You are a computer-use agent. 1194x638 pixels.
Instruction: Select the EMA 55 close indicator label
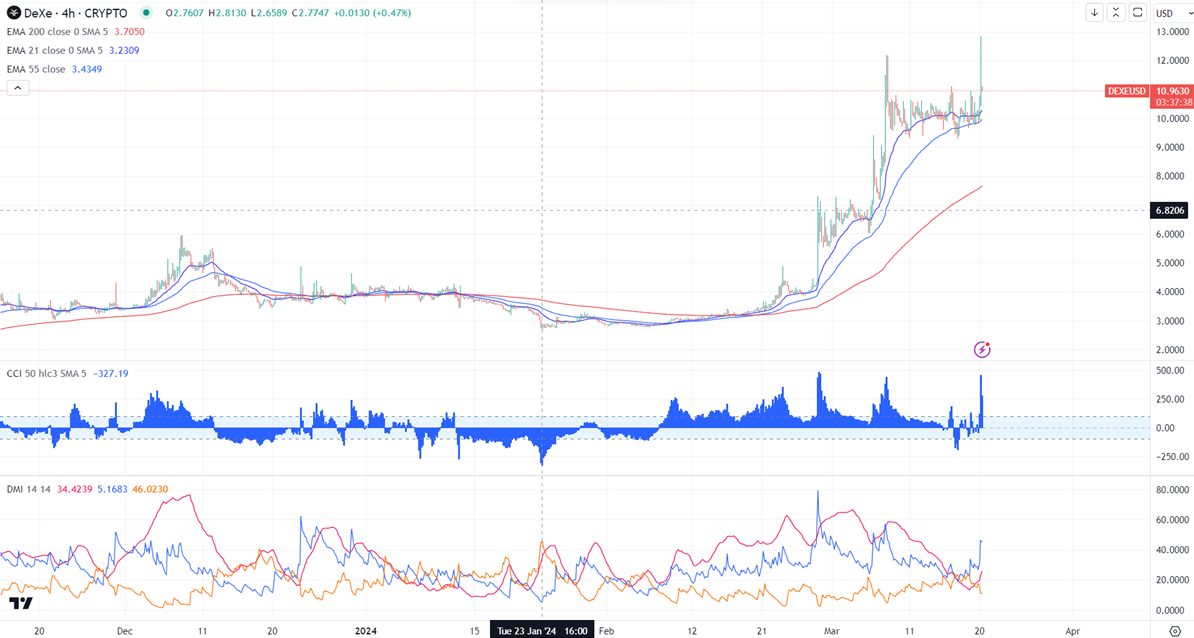pos(36,69)
